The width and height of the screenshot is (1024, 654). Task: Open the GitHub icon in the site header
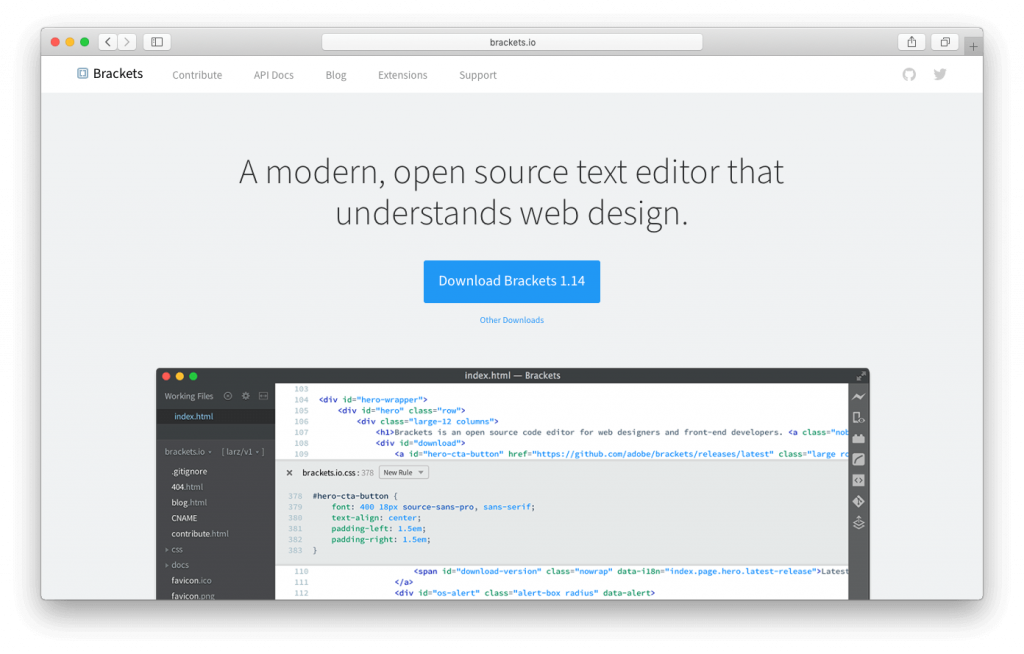click(x=909, y=74)
